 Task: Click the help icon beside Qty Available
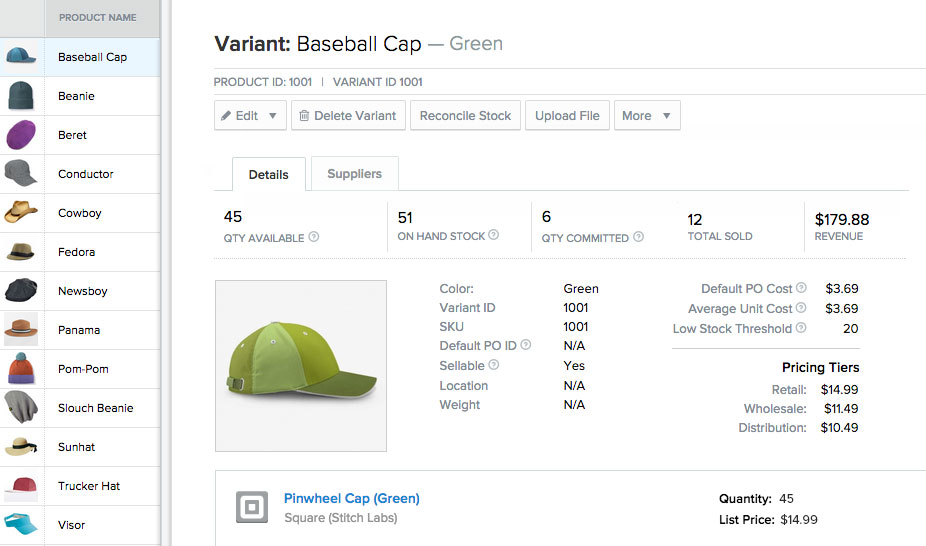pos(314,238)
